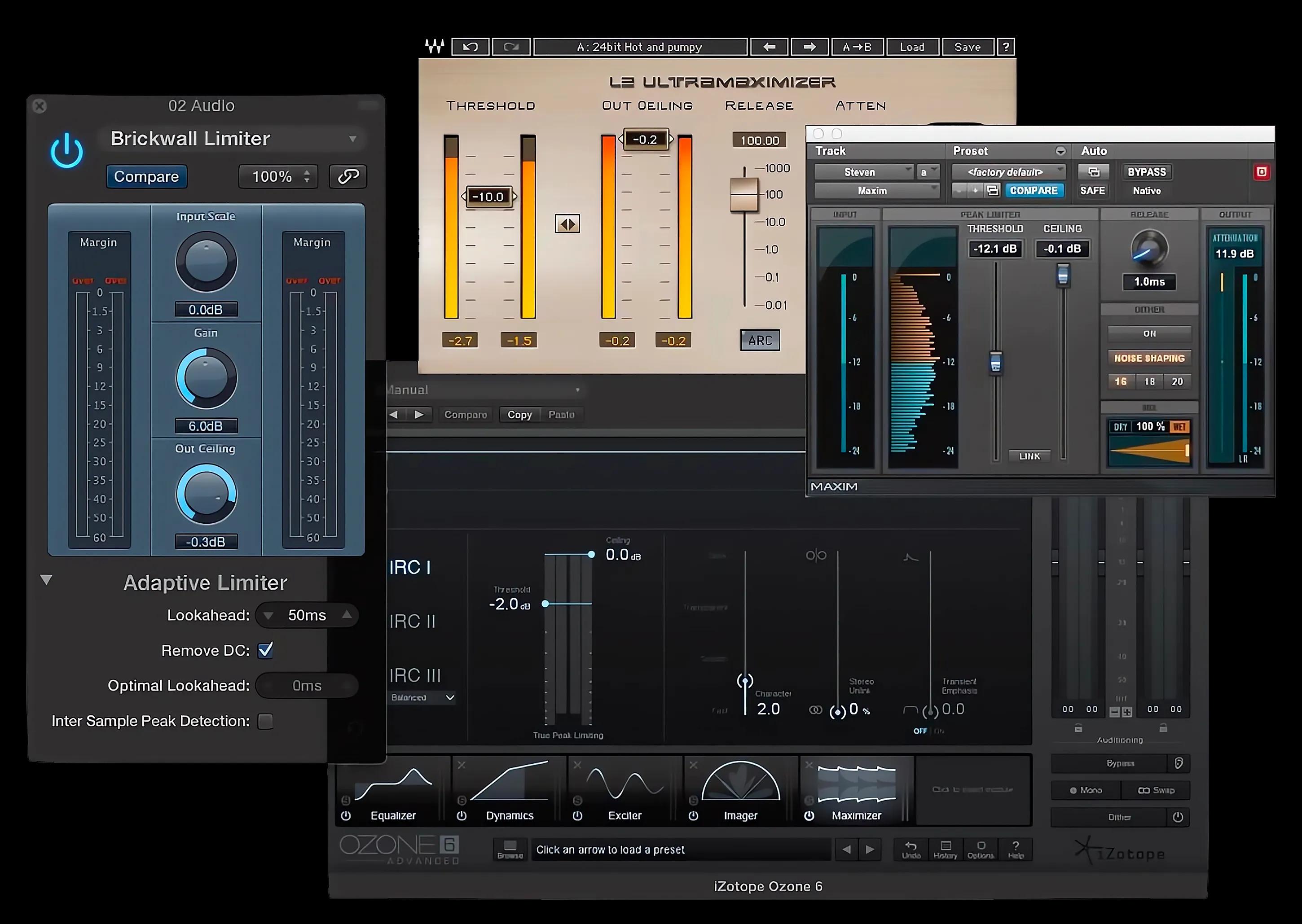The image size is (1302, 924).
Task: Enable Inter Sample Peak Detection checkbox
Action: (265, 722)
